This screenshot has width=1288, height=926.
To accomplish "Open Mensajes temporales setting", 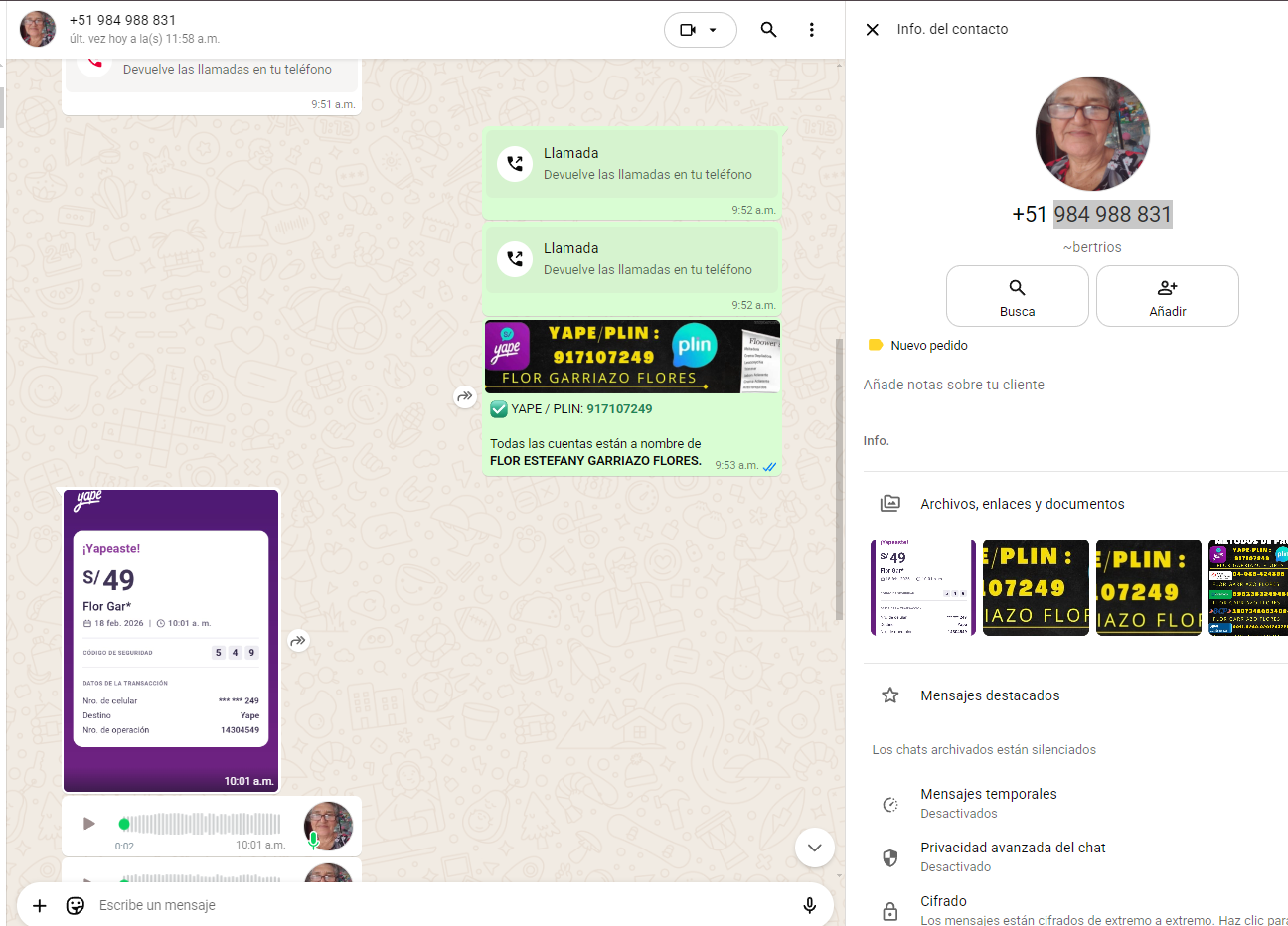I will coord(988,803).
